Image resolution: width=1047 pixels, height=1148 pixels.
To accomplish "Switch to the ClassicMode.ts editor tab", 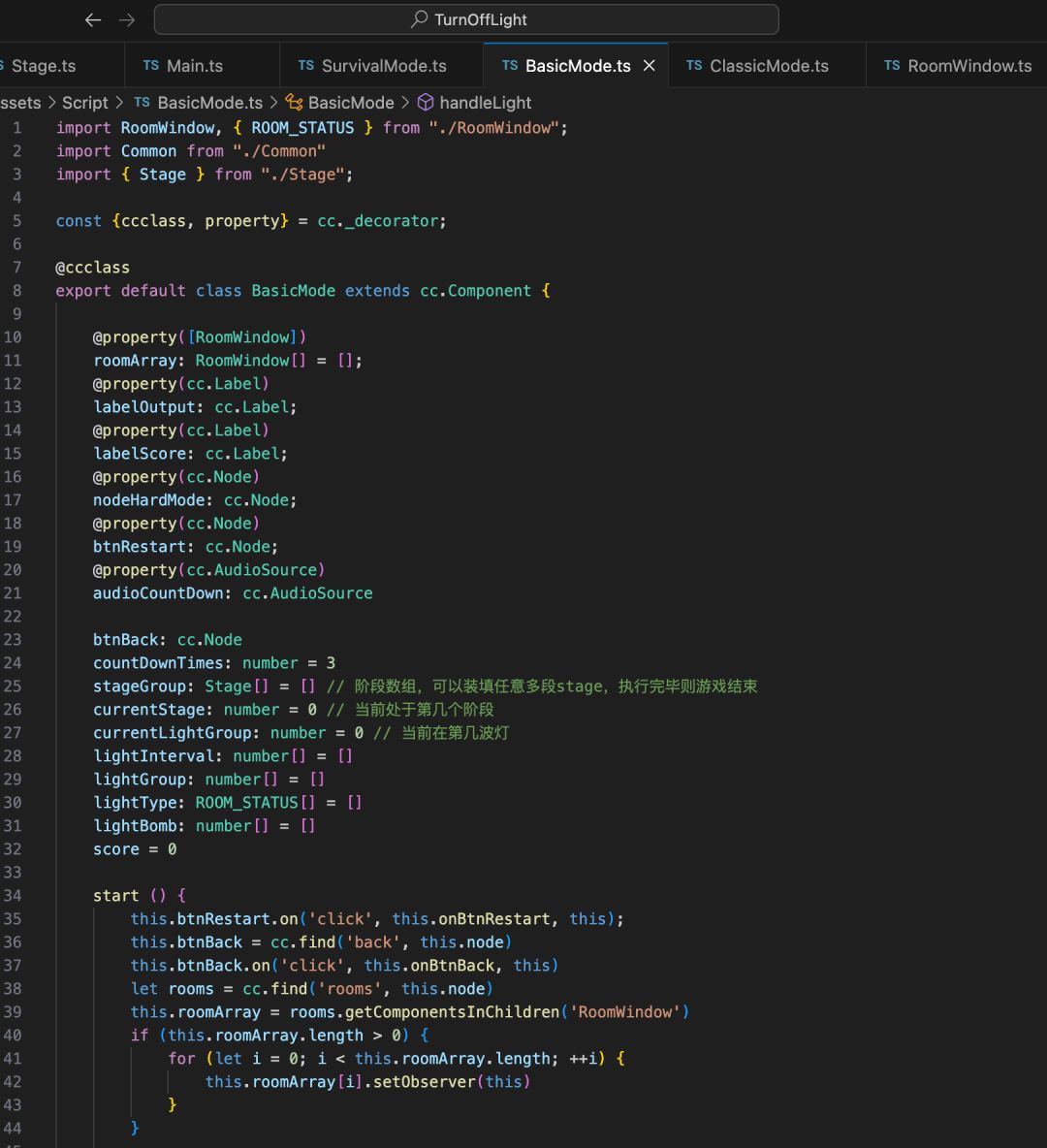I will (769, 66).
